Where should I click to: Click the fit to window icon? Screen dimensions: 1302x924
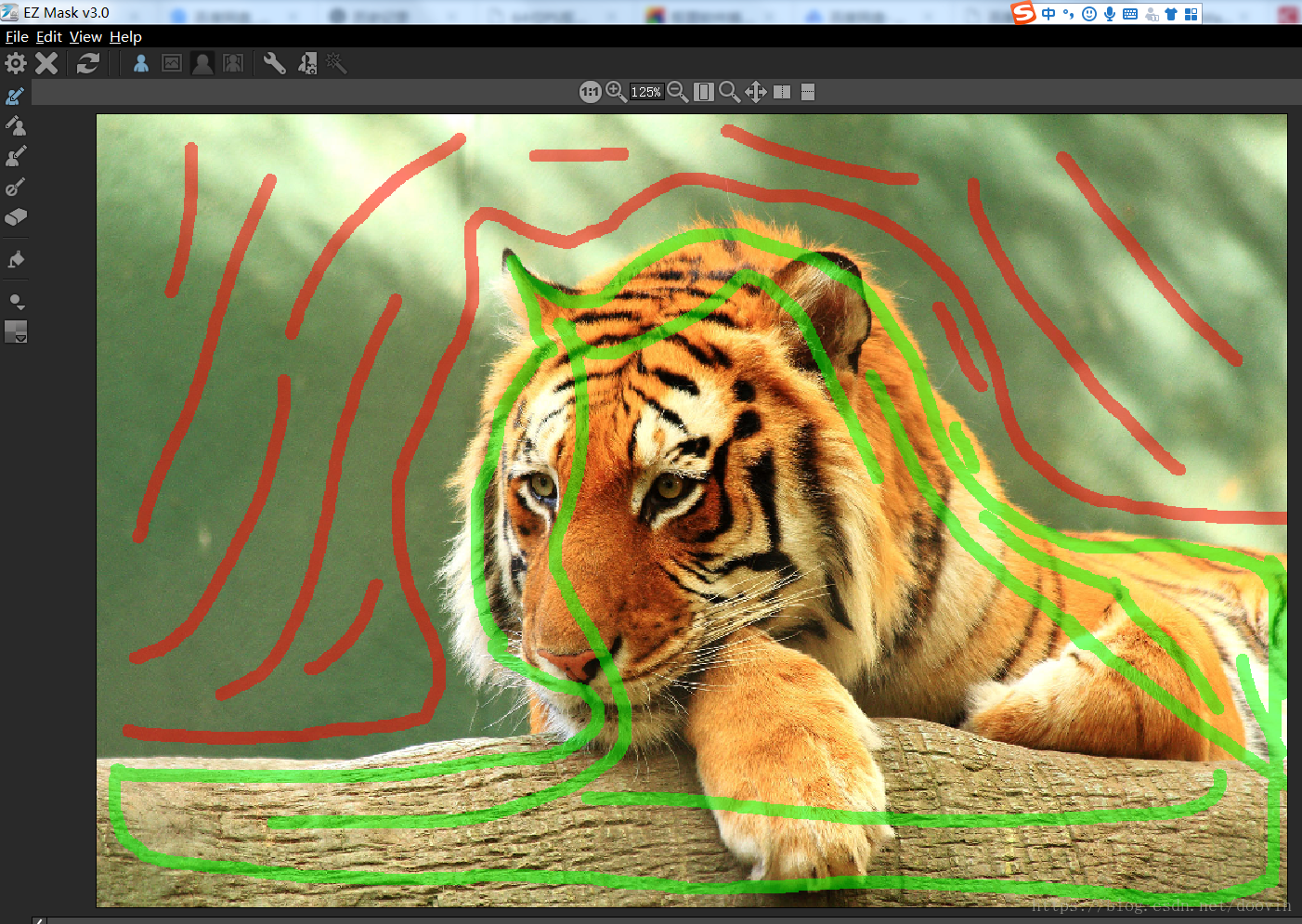coord(704,92)
